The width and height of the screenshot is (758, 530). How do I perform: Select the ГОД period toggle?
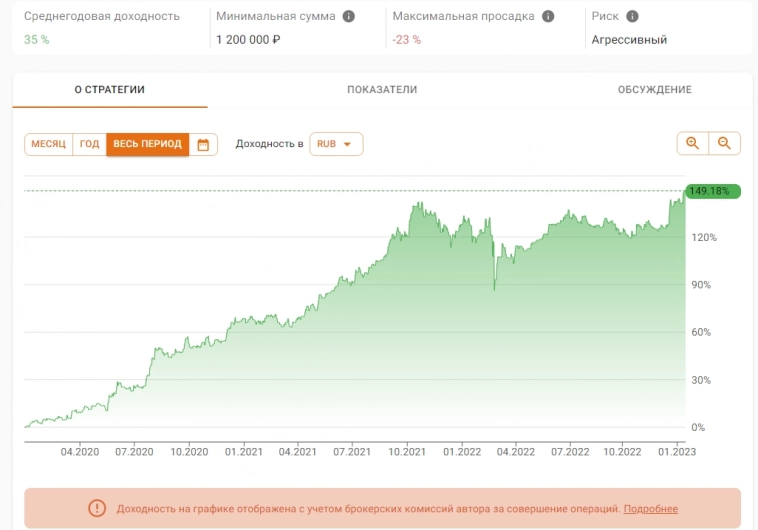pos(89,144)
